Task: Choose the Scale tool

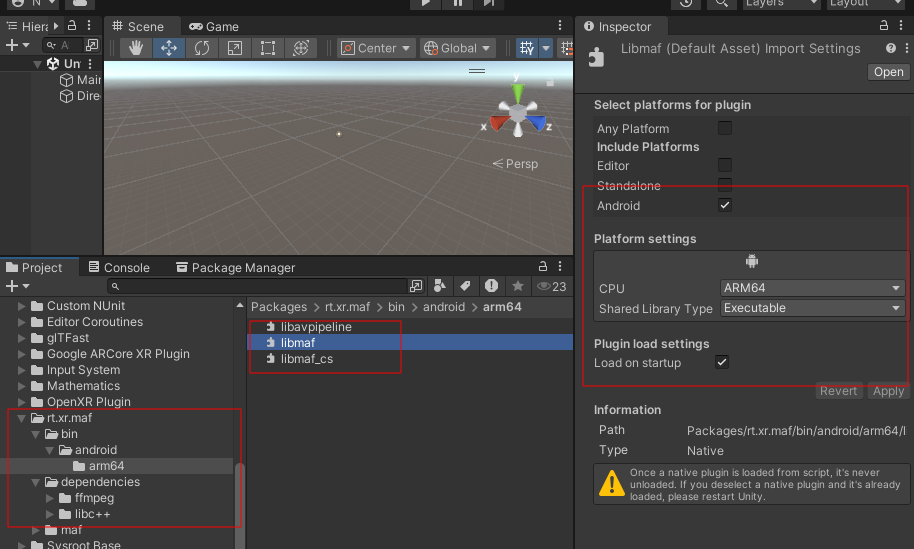Action: (x=235, y=48)
